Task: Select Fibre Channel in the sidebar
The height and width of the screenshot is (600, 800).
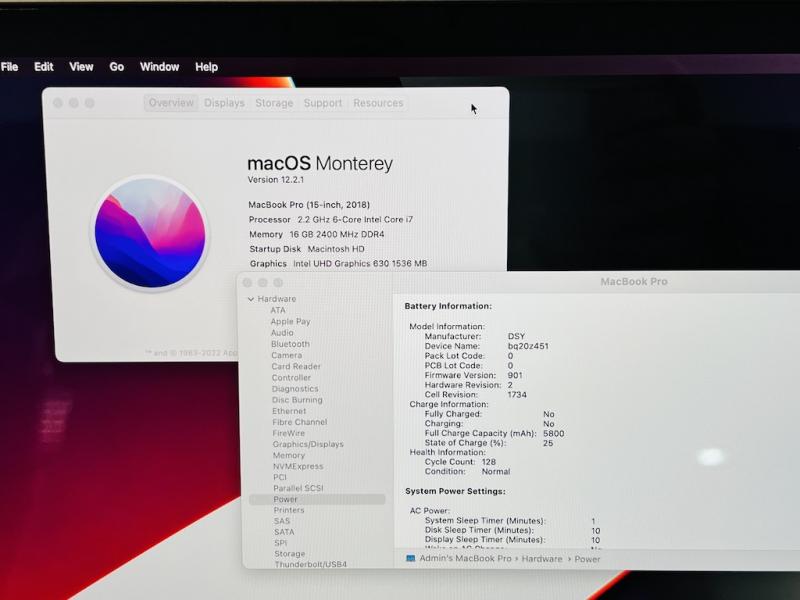Action: pos(299,422)
